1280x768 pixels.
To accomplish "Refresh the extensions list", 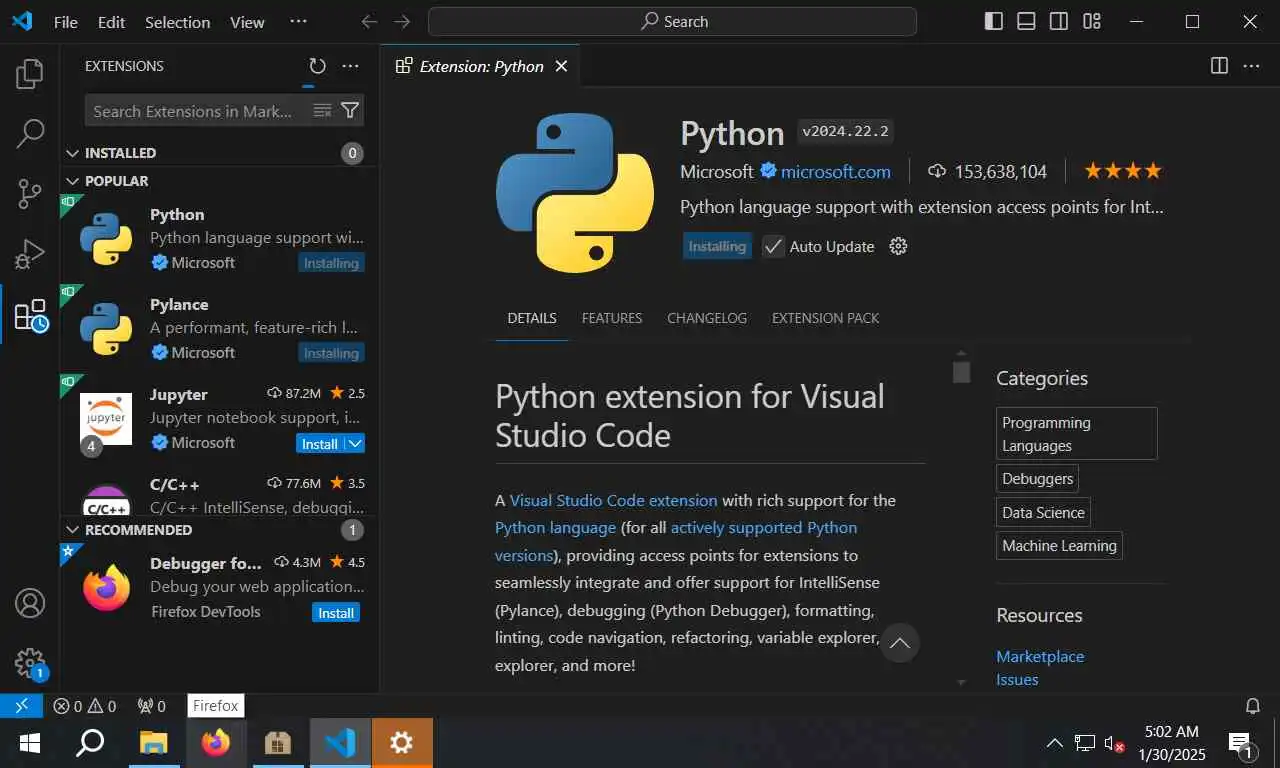I will pos(317,66).
